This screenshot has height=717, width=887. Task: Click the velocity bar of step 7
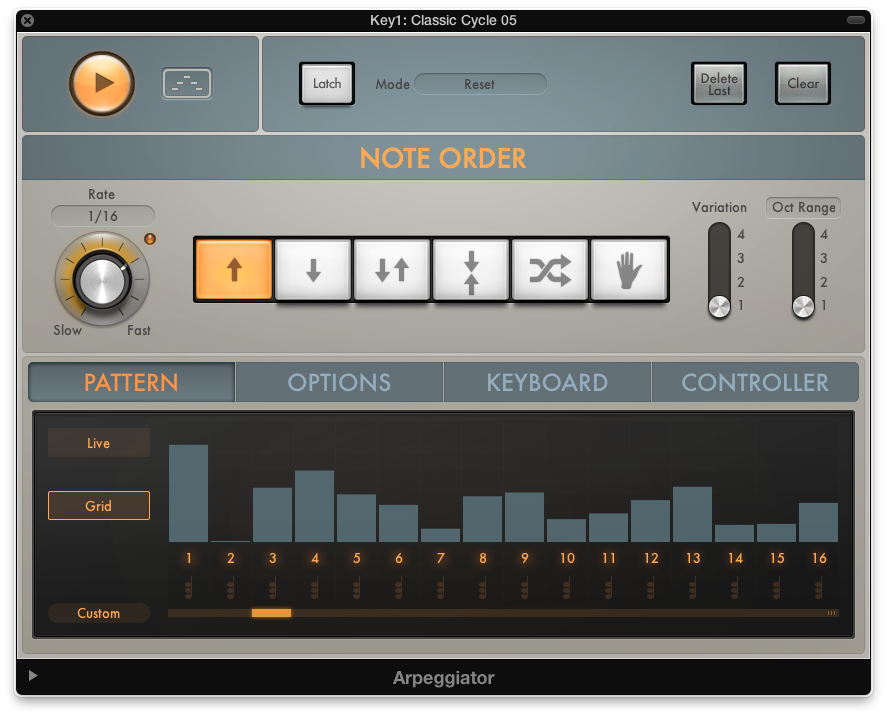441,535
